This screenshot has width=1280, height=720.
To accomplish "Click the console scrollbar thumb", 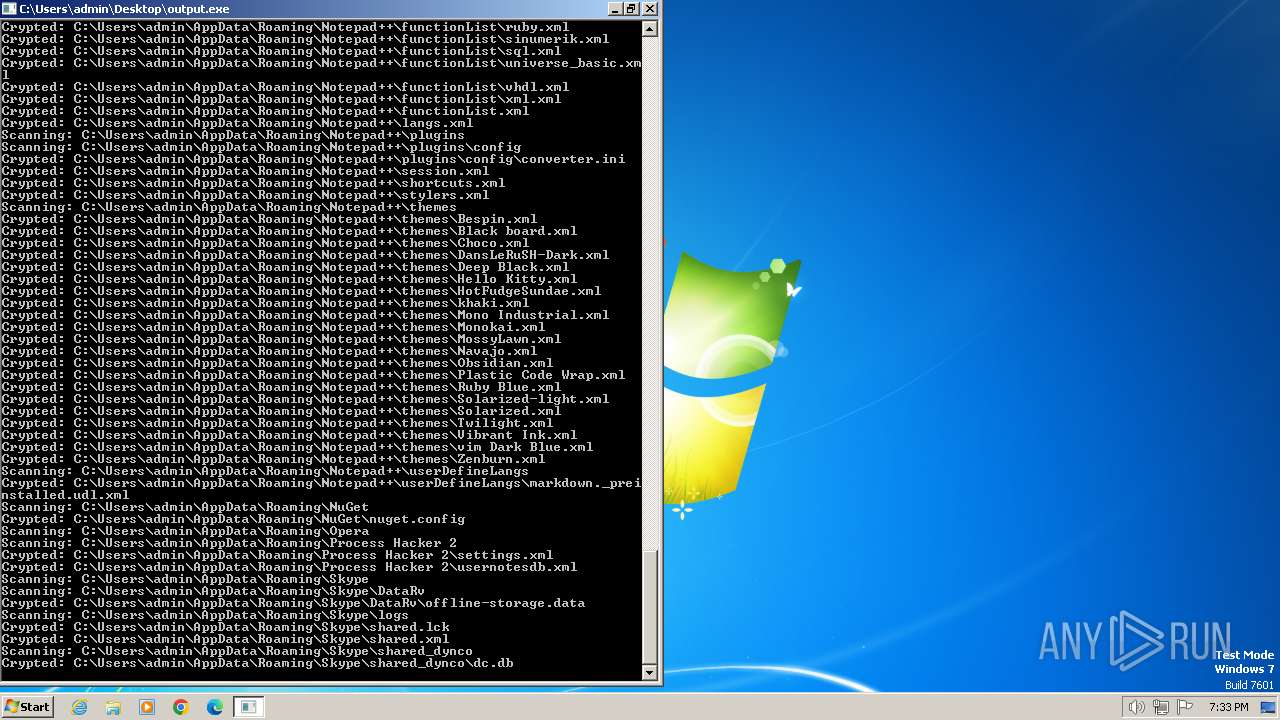I will coord(650,607).
